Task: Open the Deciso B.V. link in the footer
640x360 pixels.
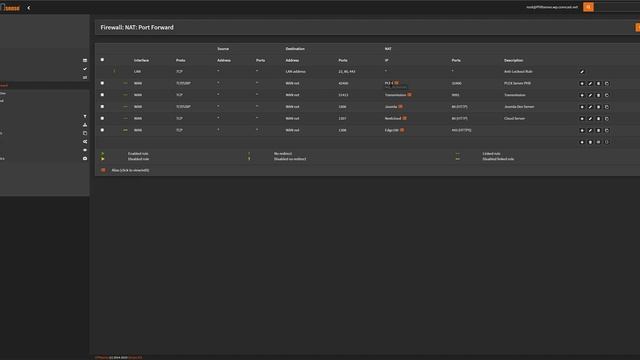Action: 136,358
